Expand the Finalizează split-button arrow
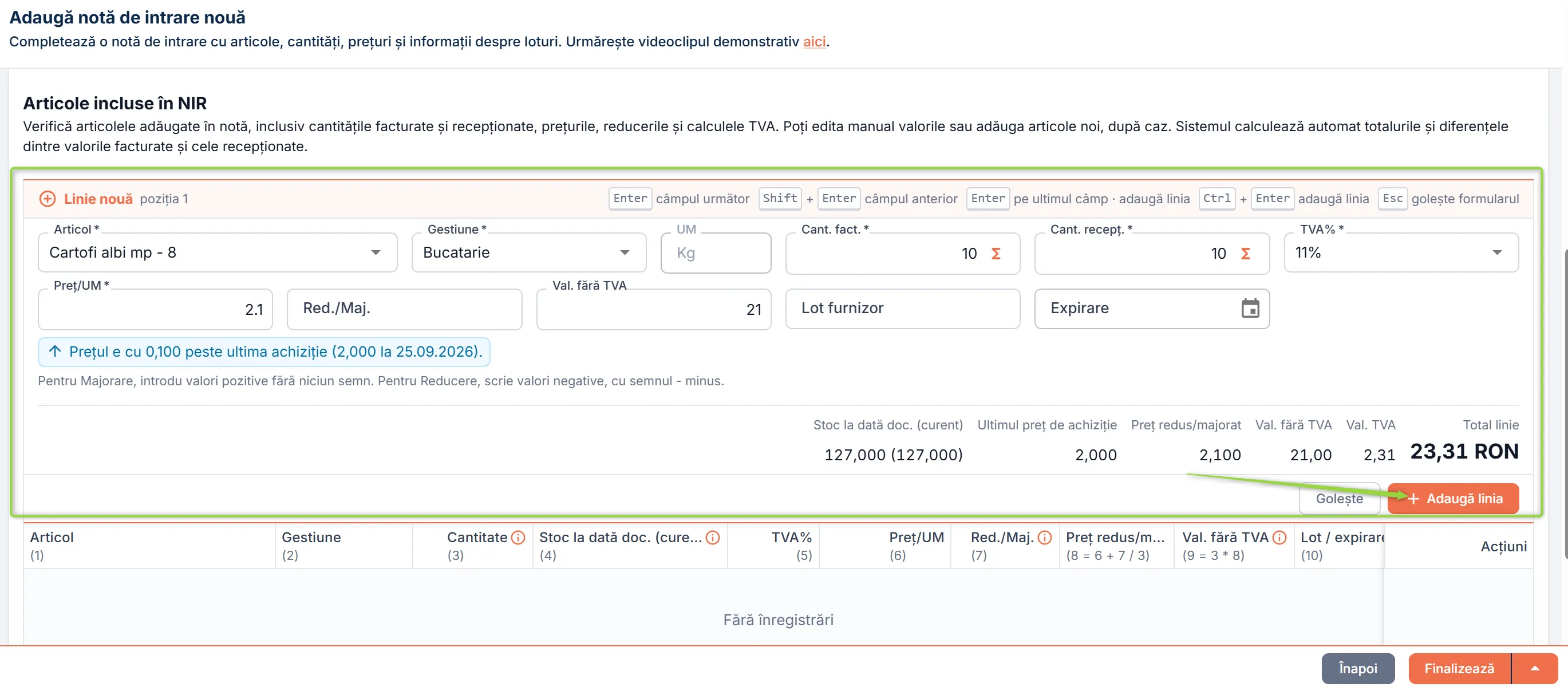This screenshot has height=691, width=1568. (1535, 669)
